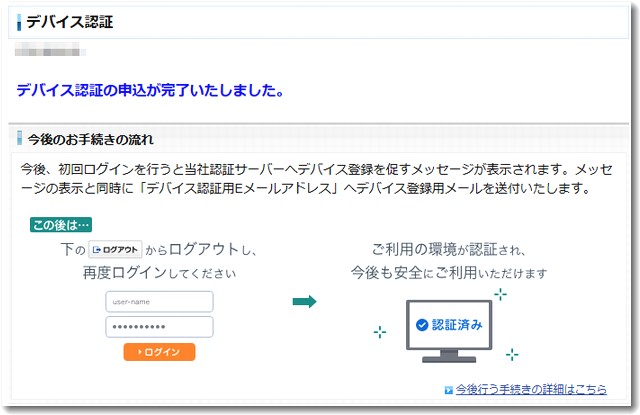Click the green right arrow icon

point(304,302)
